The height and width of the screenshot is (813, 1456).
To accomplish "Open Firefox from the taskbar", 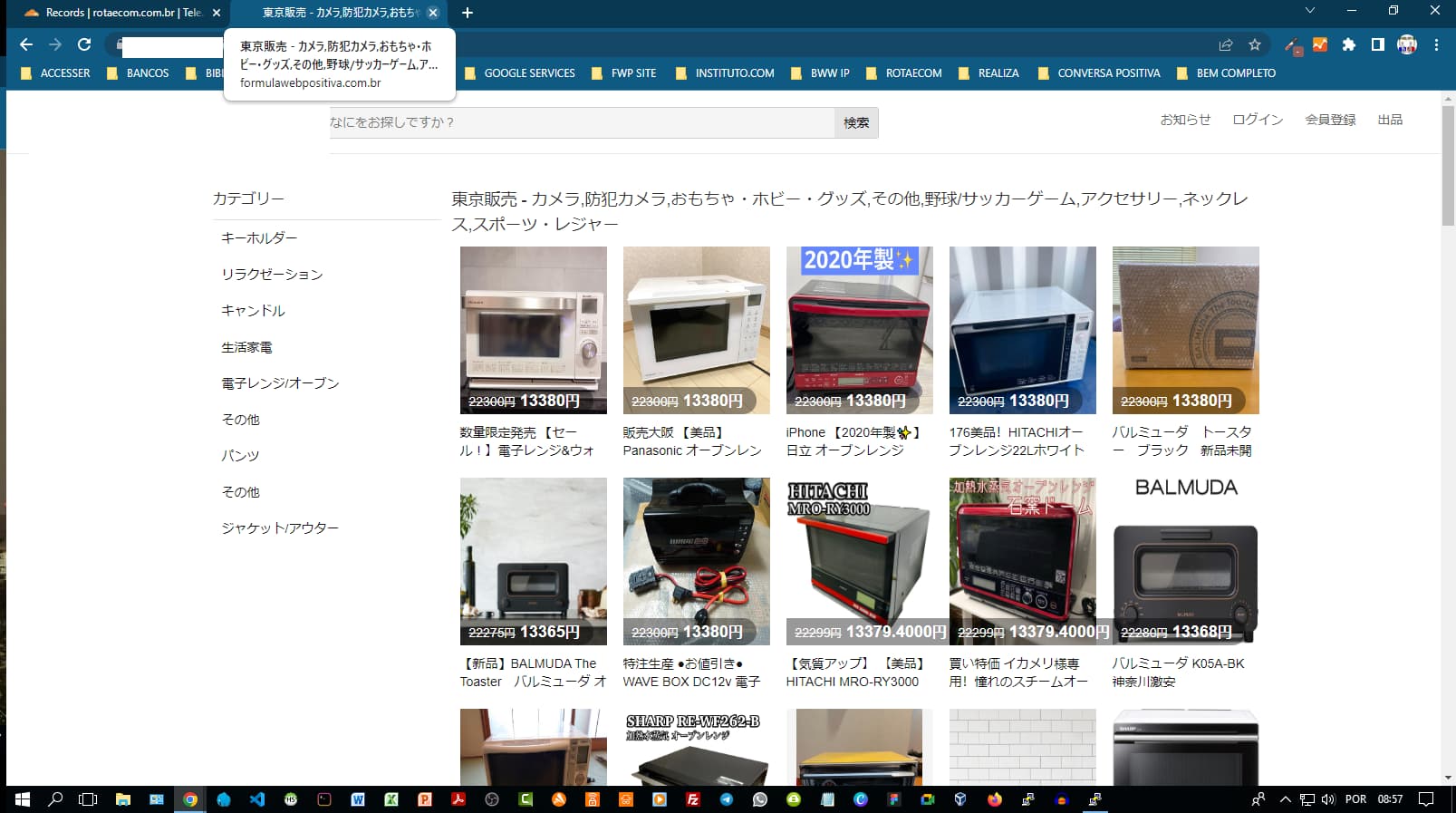I will (995, 799).
